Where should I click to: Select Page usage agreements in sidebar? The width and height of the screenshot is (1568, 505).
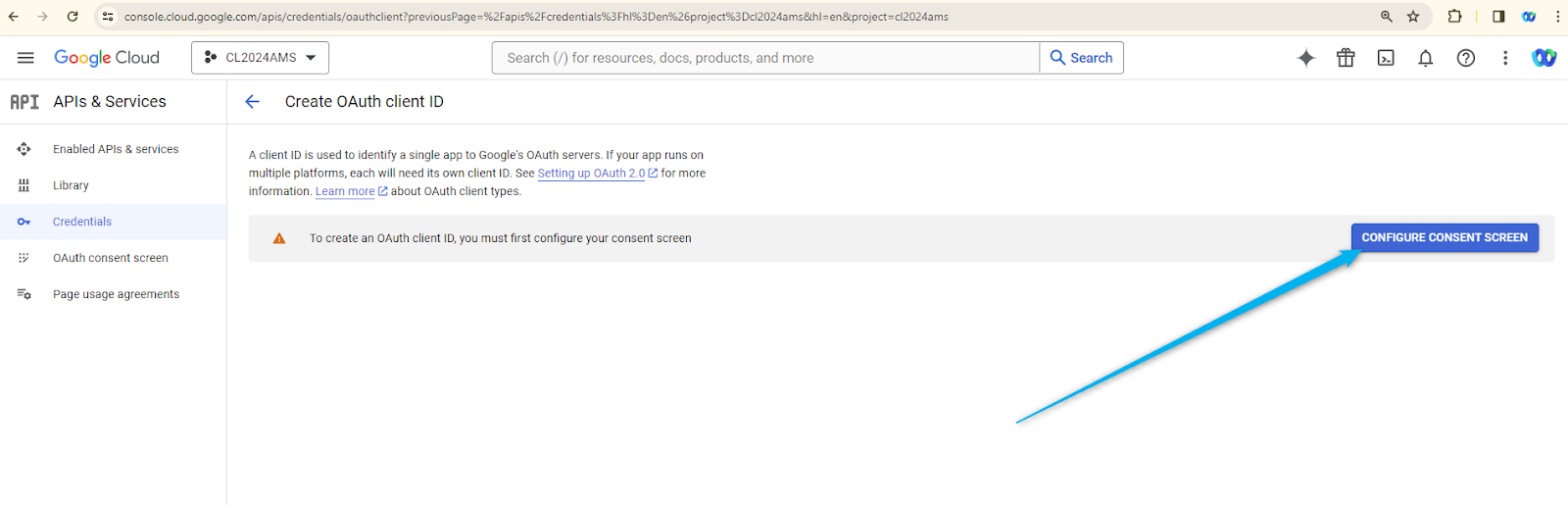116,294
